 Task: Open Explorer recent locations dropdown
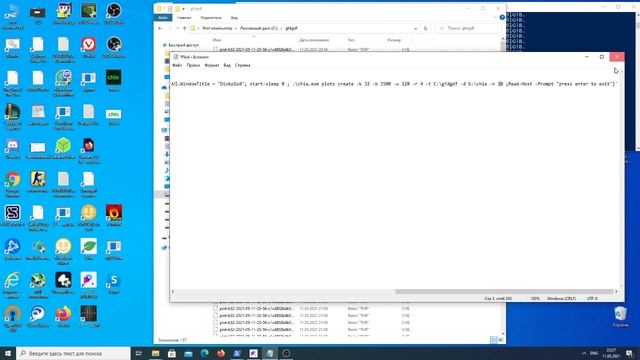(177, 28)
